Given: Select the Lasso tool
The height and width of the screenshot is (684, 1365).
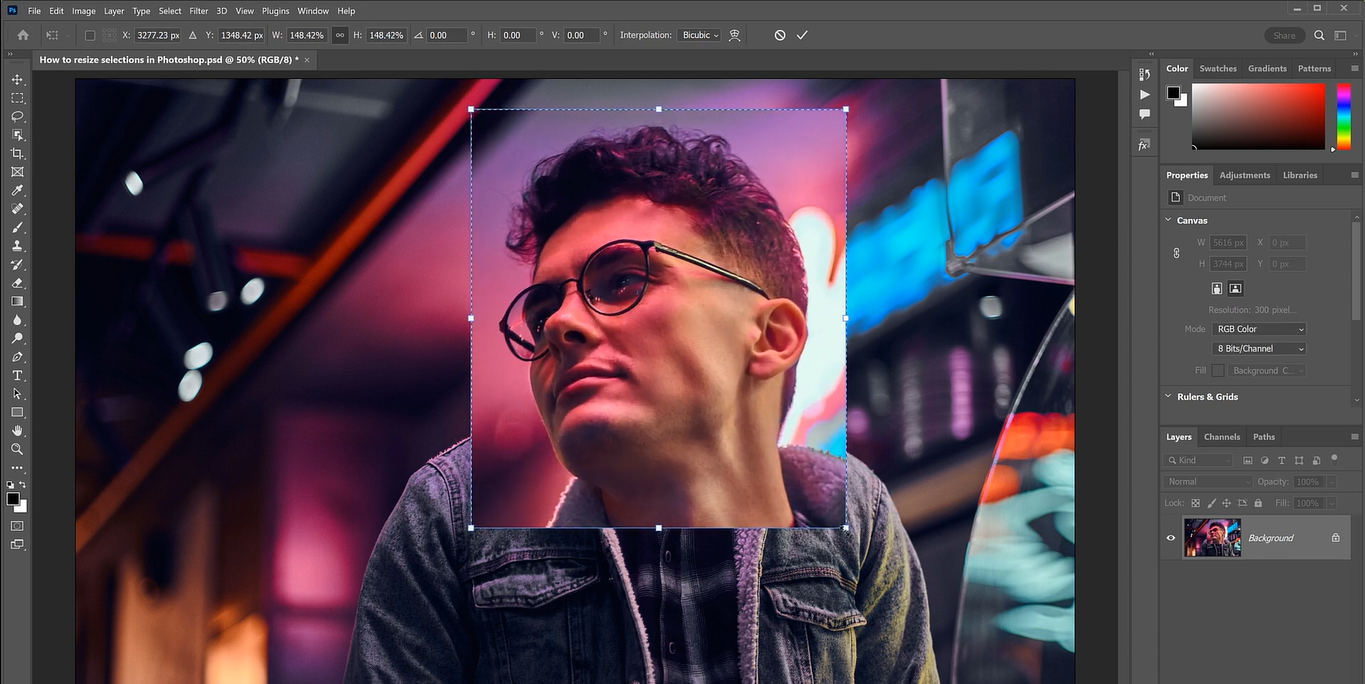Looking at the screenshot, I should tap(17, 116).
